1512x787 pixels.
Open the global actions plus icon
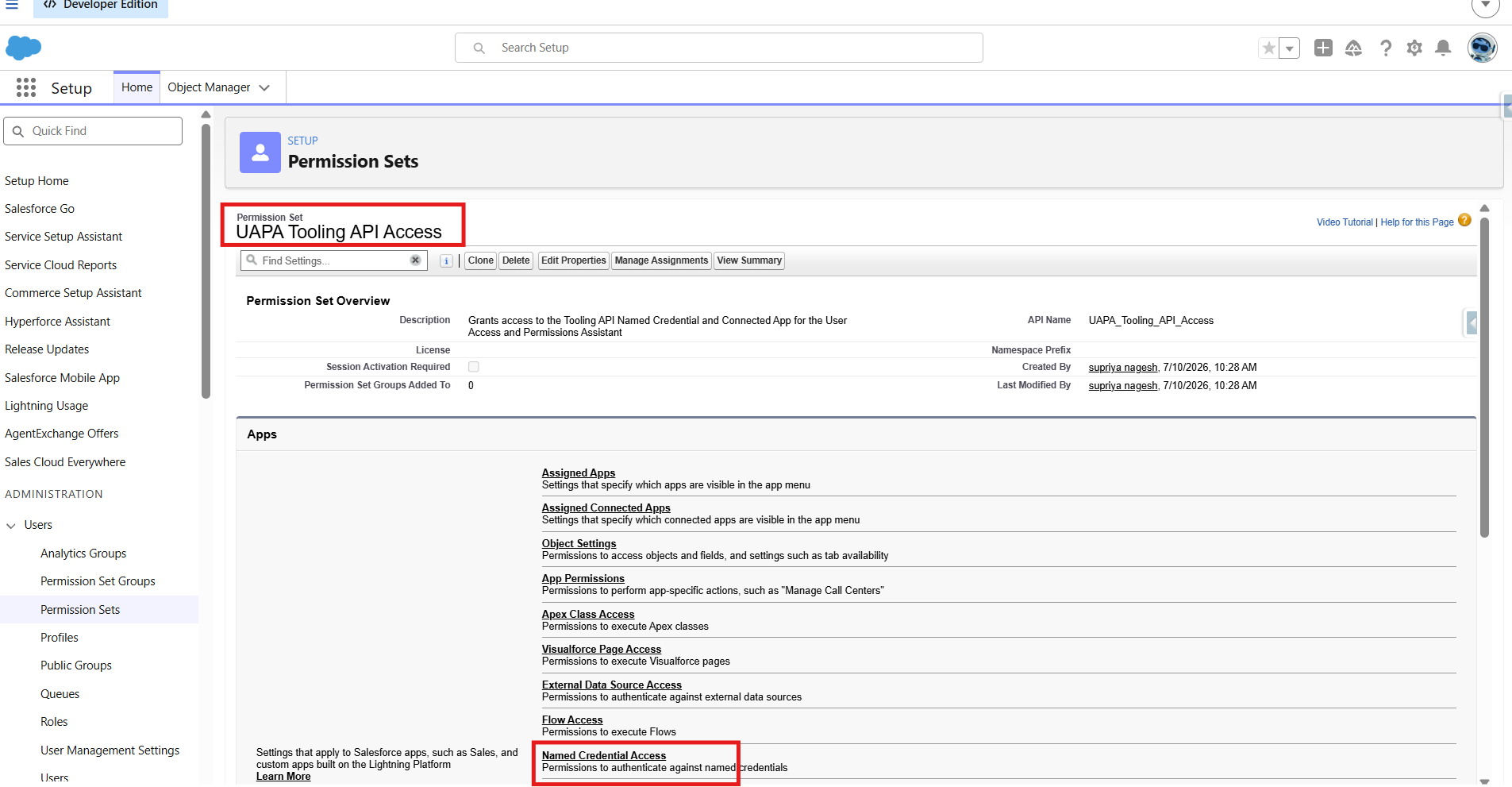point(1323,48)
